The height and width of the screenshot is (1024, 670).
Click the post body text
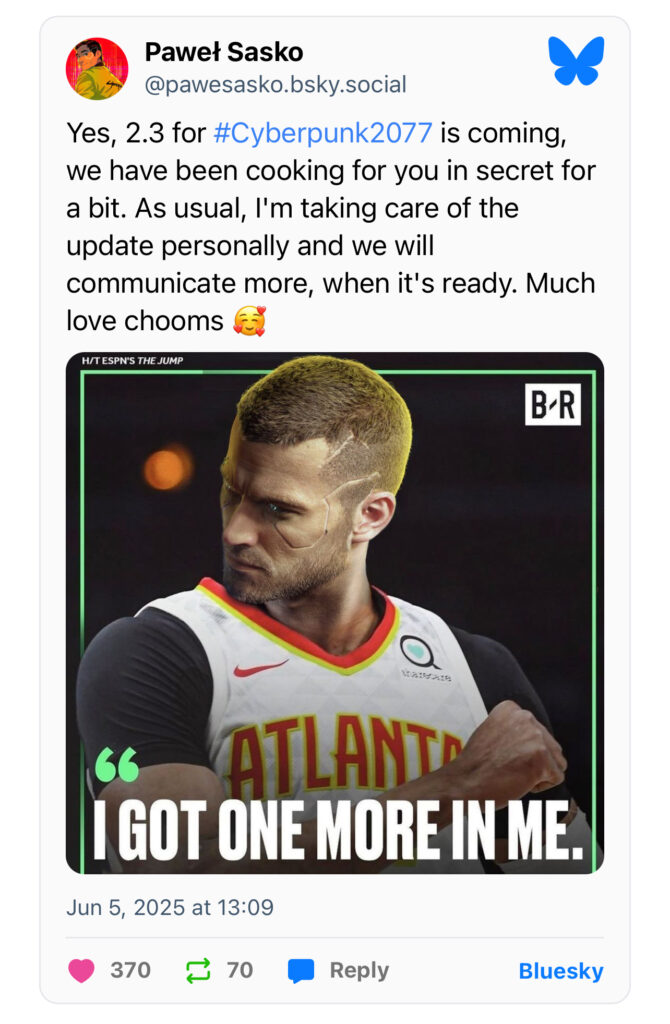(331, 227)
